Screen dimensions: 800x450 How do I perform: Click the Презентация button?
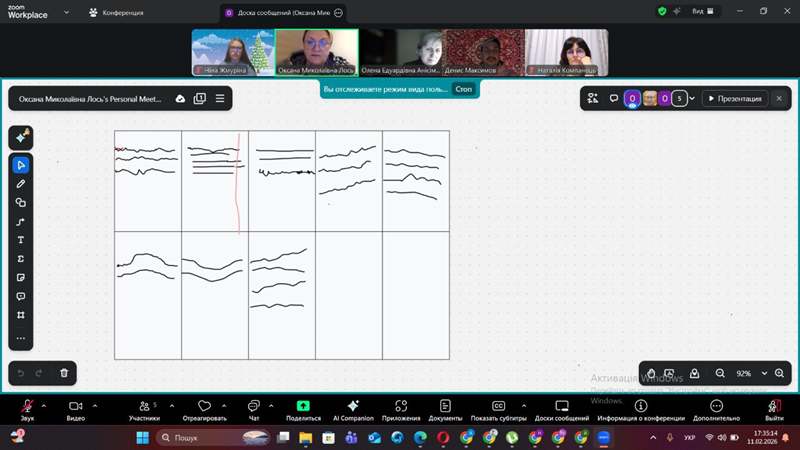[x=735, y=98]
